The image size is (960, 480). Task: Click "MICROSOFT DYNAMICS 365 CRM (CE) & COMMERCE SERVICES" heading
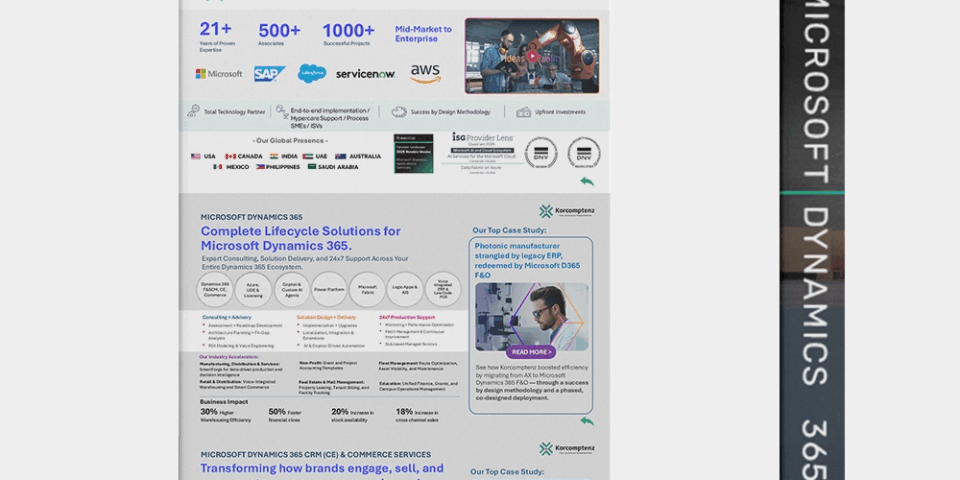pos(315,454)
